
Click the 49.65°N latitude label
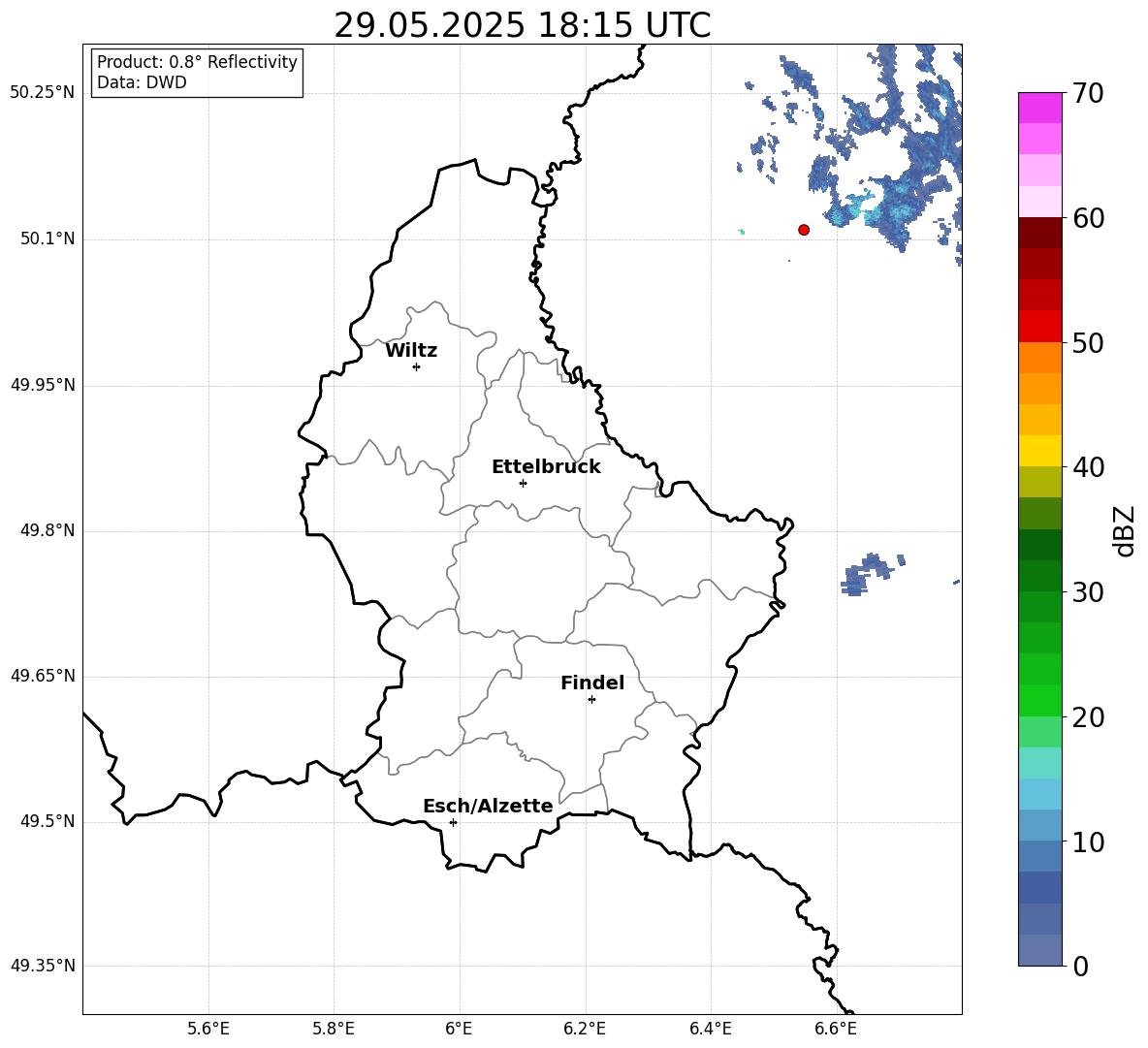click(43, 676)
